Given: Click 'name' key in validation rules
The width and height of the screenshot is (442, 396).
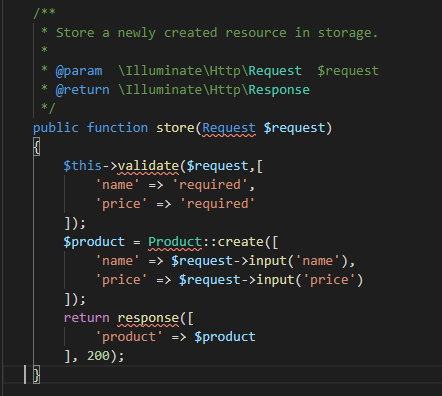Looking at the screenshot, I should (117, 185).
